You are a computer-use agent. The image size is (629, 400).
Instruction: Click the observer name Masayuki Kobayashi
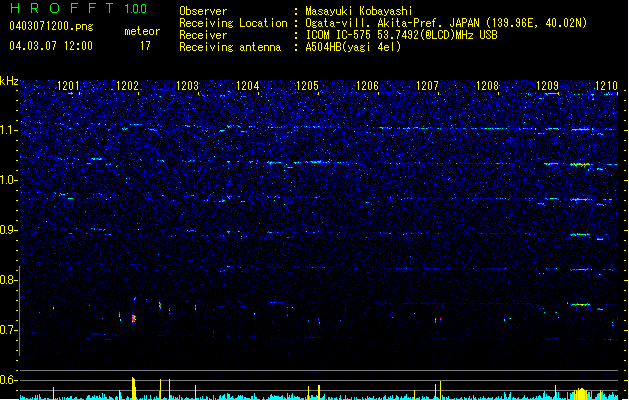click(359, 11)
